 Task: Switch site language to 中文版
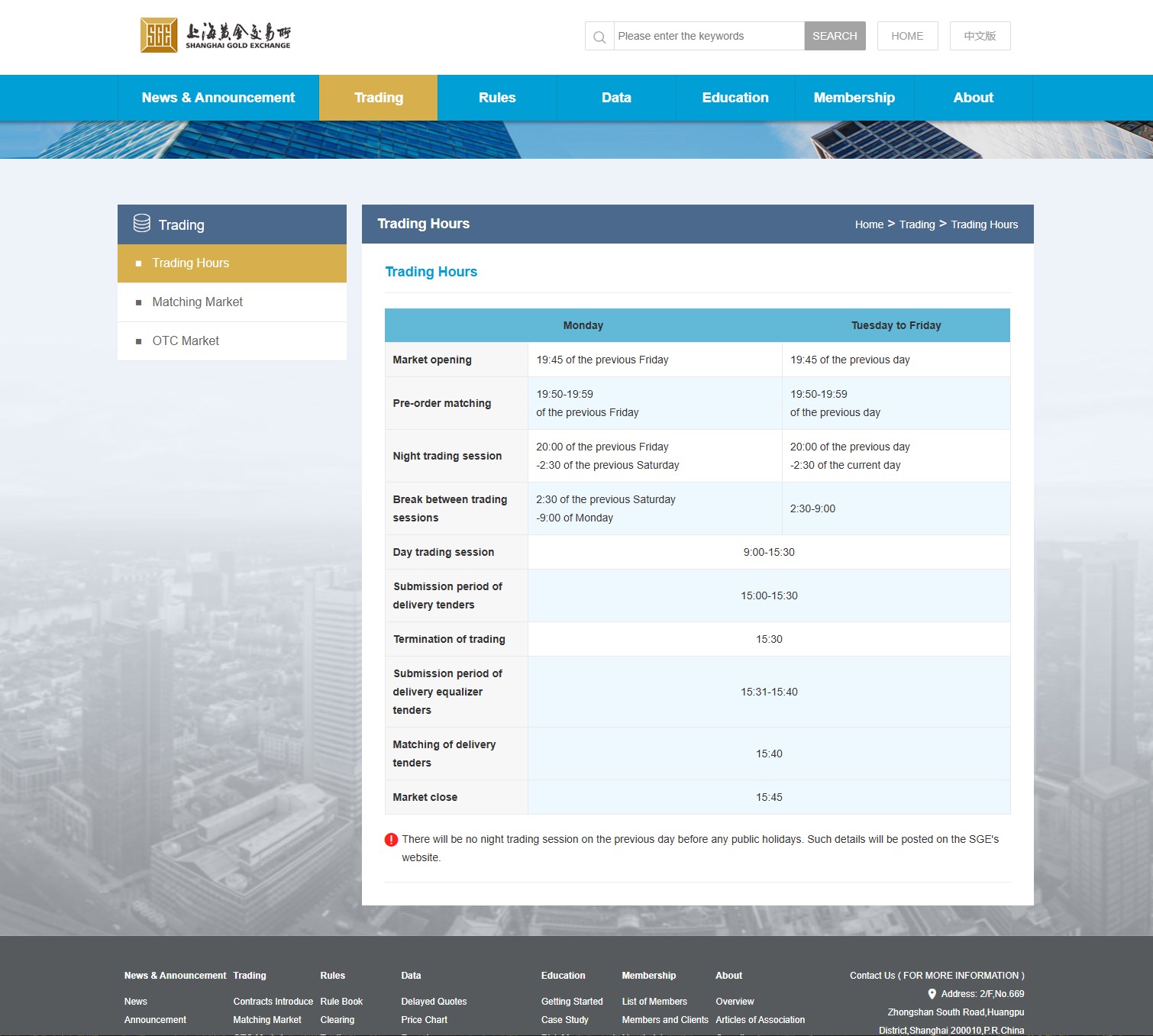coord(980,36)
